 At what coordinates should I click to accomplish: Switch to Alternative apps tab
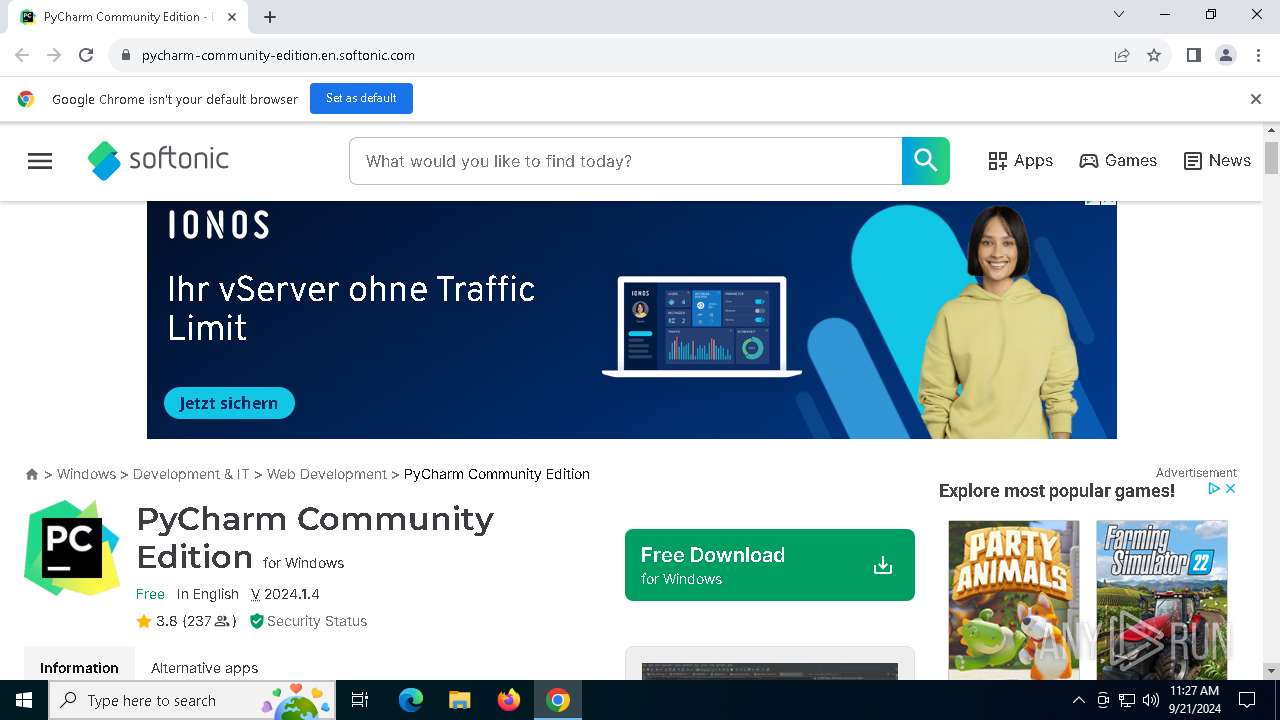point(204,668)
